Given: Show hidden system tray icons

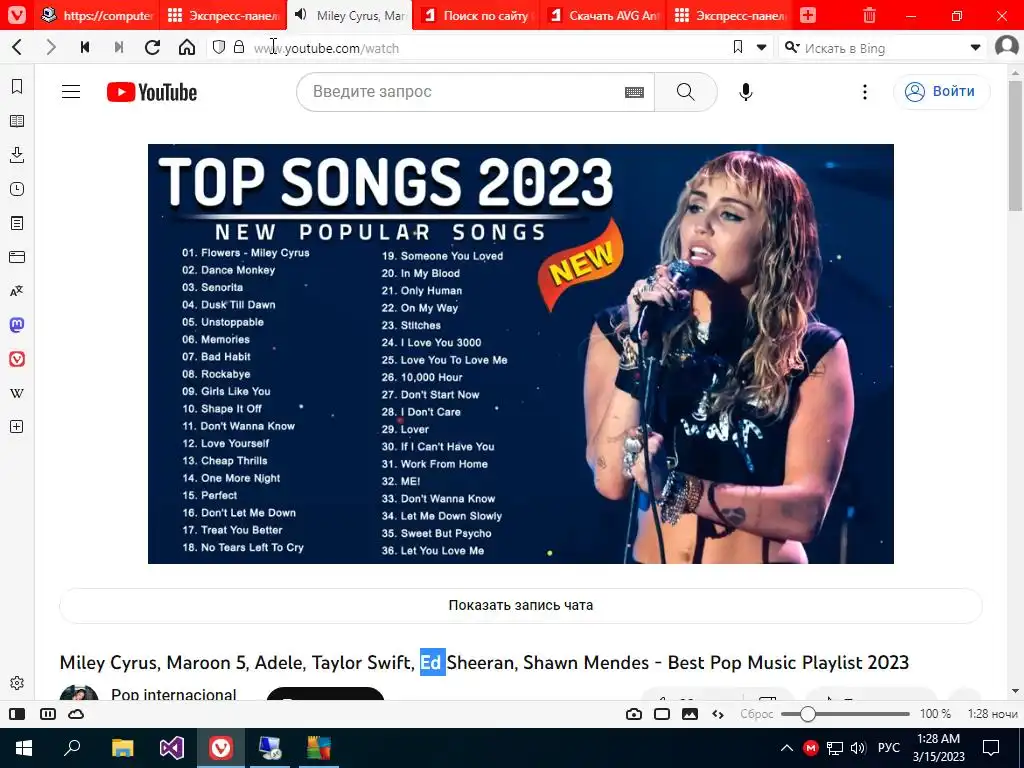Looking at the screenshot, I should pos(787,748).
